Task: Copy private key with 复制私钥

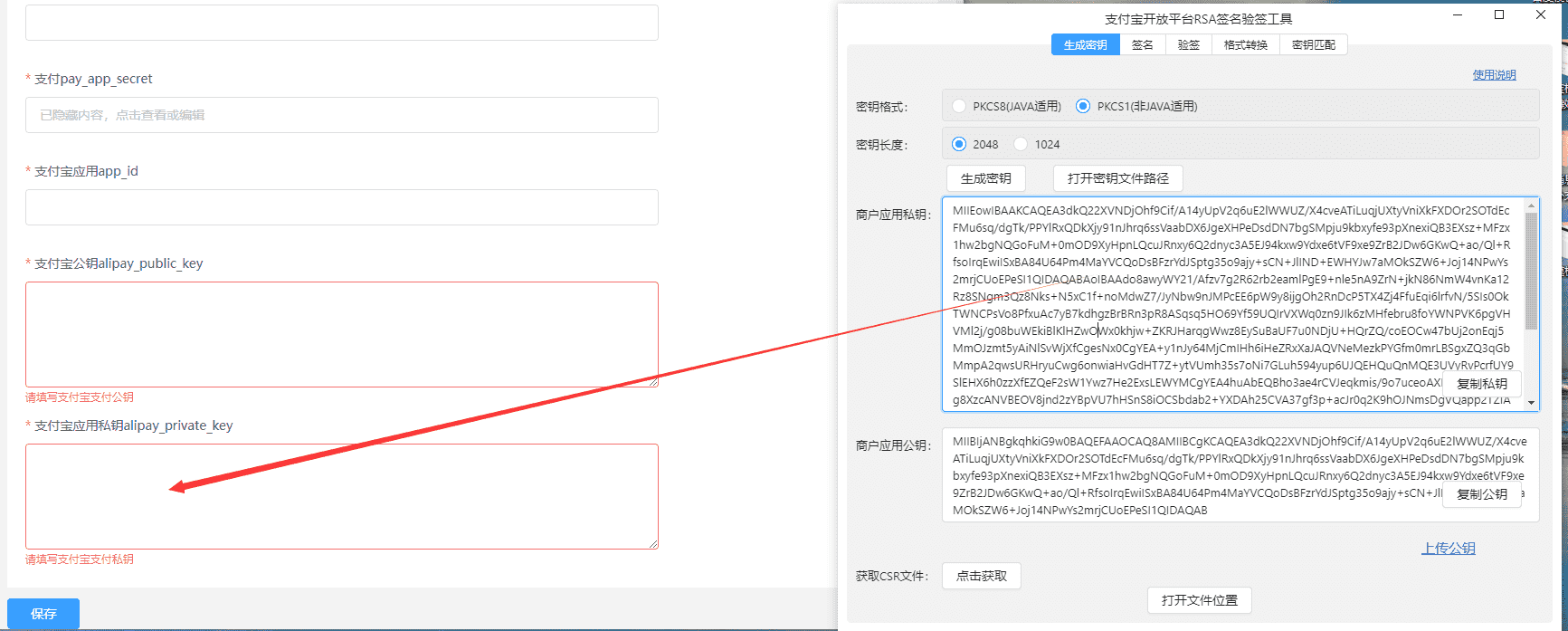Action: 1482,384
